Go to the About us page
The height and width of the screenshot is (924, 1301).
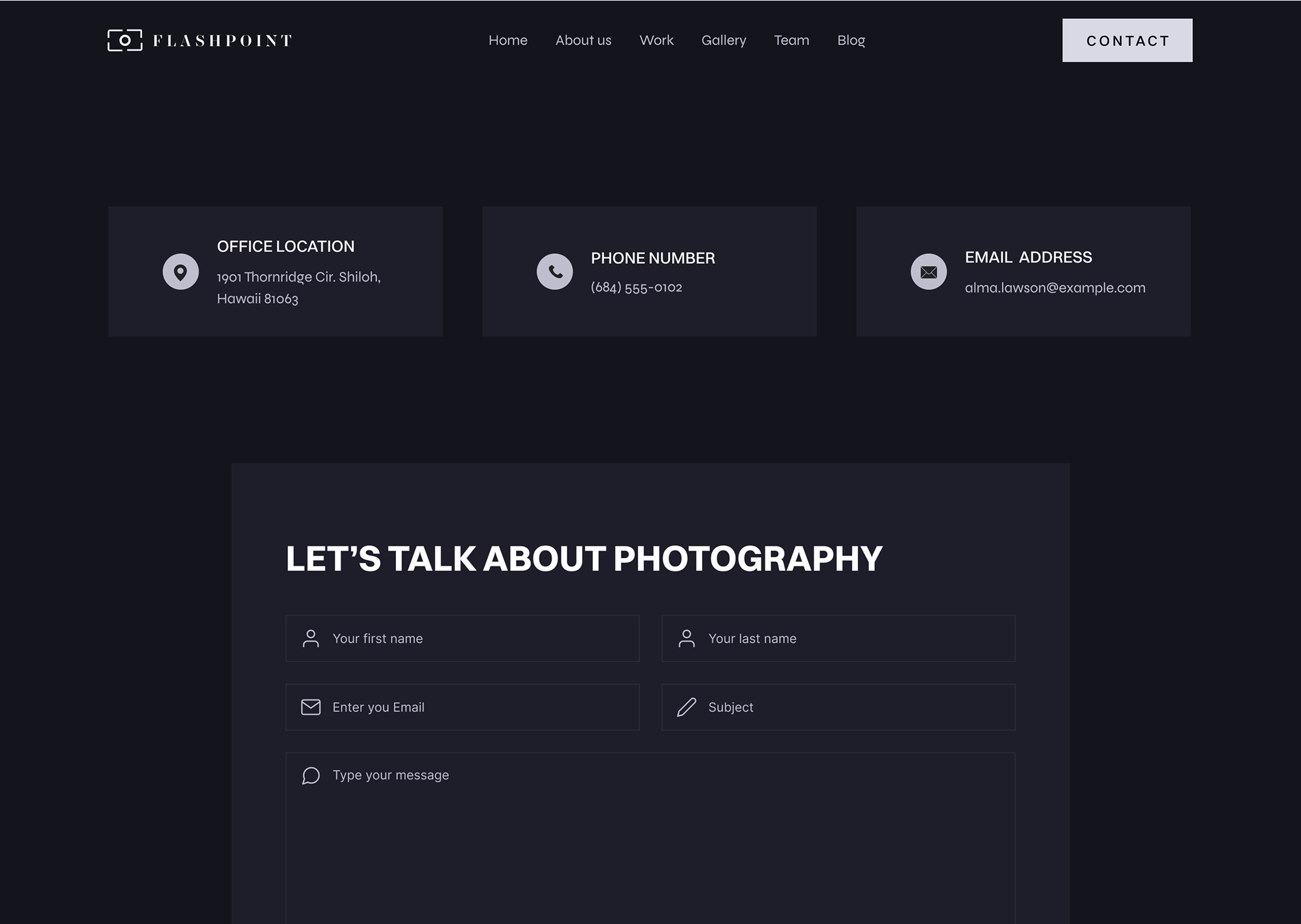point(583,40)
